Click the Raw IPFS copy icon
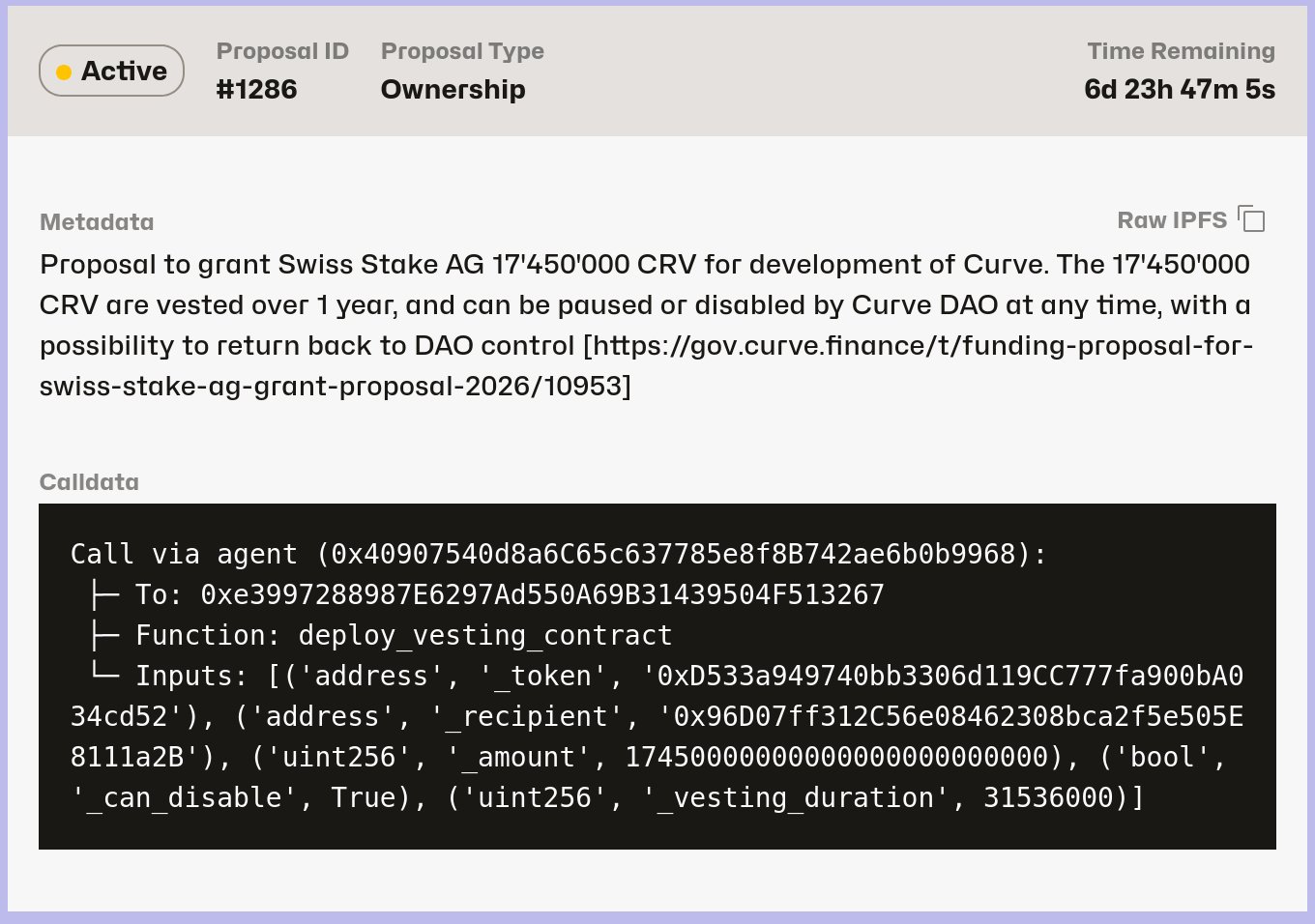The image size is (1315, 924). (x=1252, y=219)
